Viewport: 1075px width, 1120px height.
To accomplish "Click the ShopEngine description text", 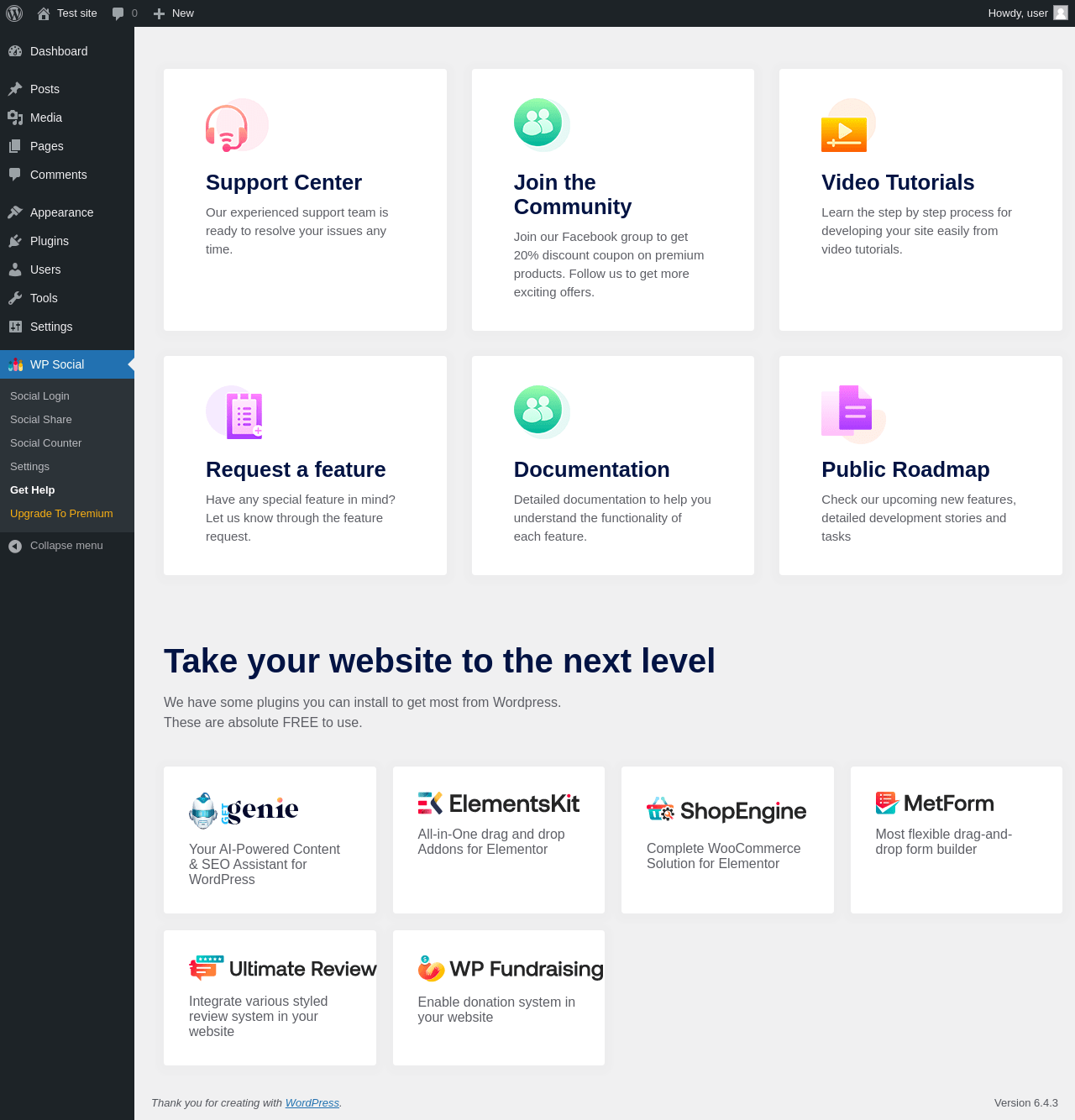I will (x=724, y=856).
